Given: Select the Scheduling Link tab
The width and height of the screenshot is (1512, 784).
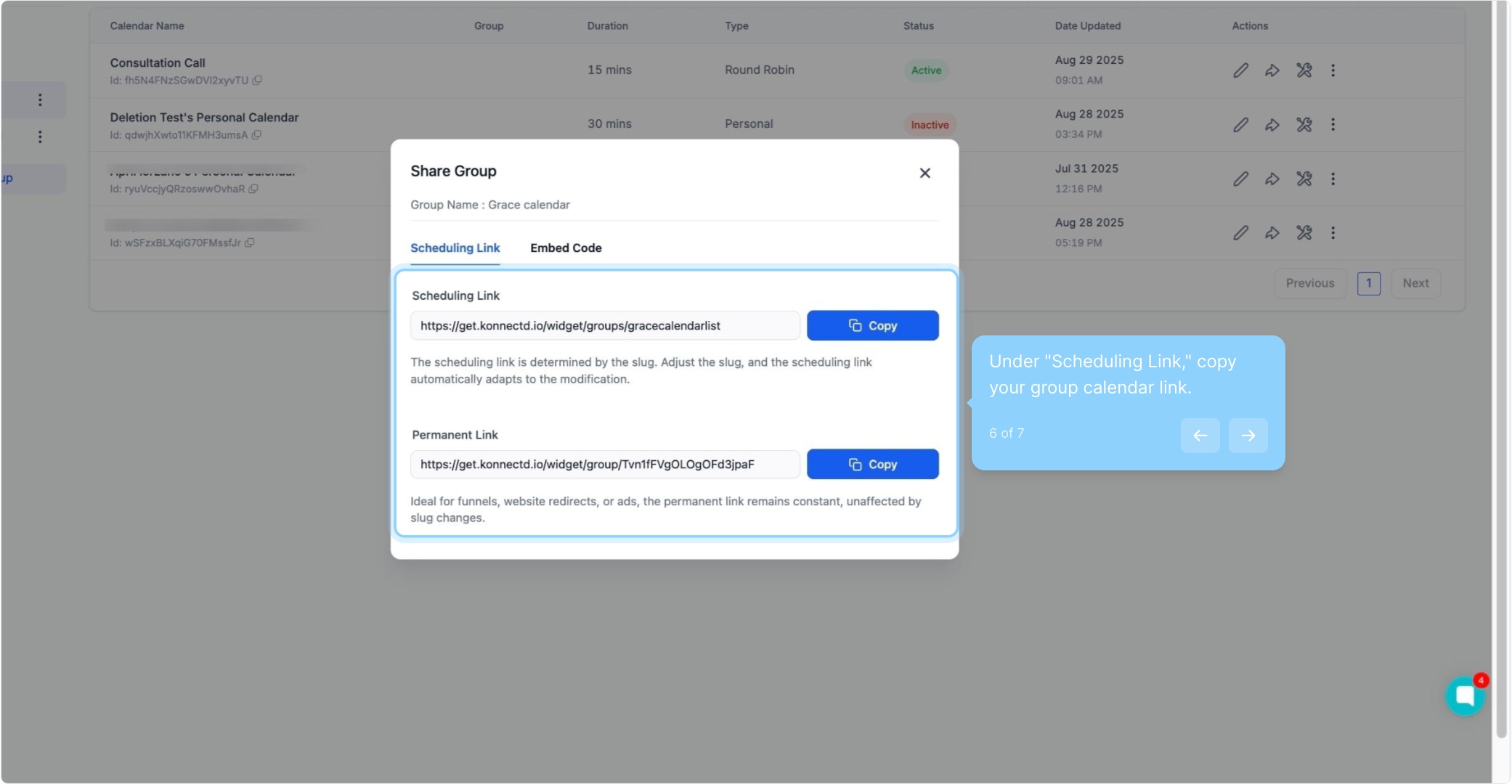Looking at the screenshot, I should pos(455,248).
